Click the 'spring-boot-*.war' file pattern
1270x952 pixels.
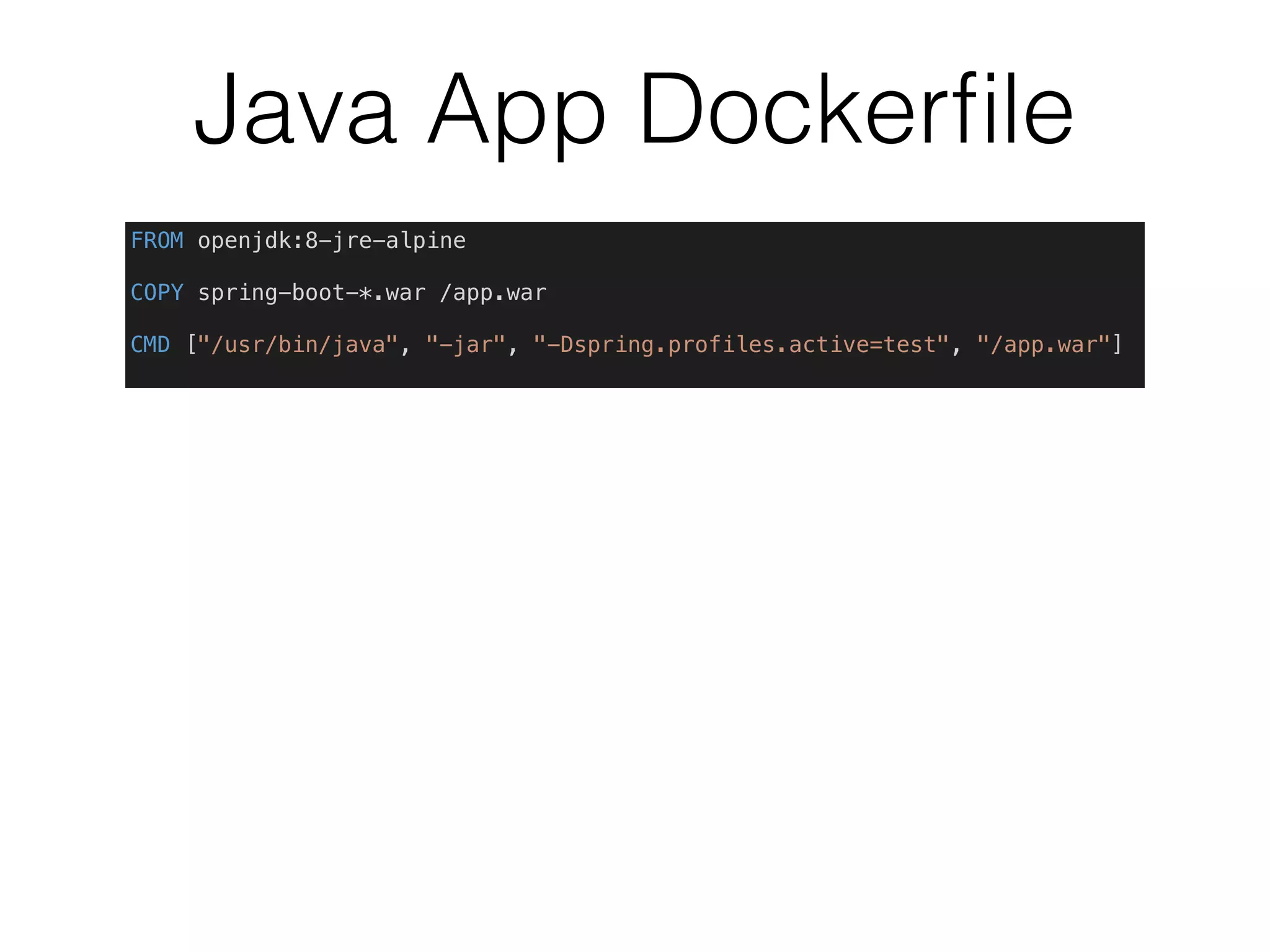tap(312, 293)
